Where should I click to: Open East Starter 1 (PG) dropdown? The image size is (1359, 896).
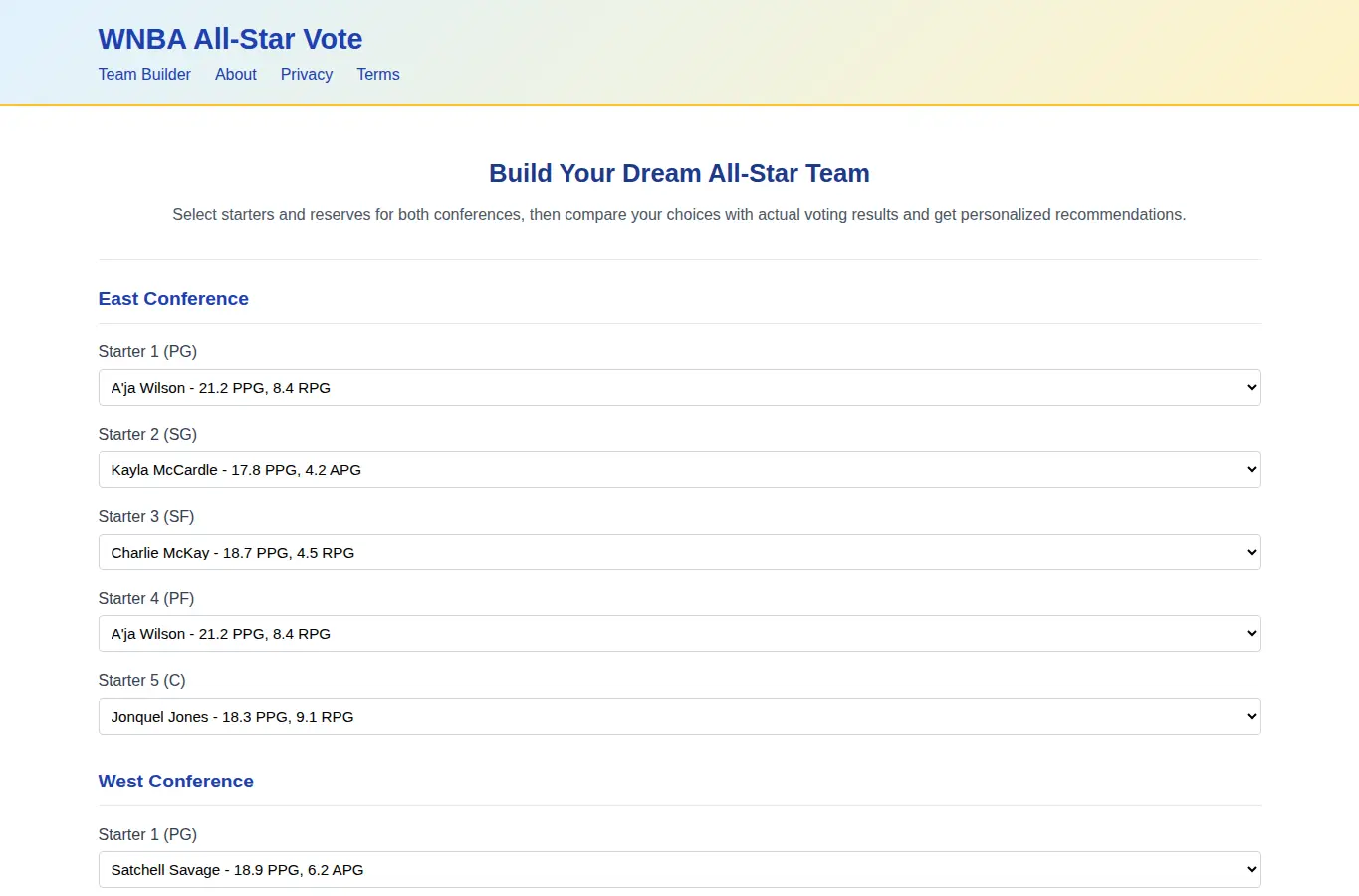(x=679, y=387)
